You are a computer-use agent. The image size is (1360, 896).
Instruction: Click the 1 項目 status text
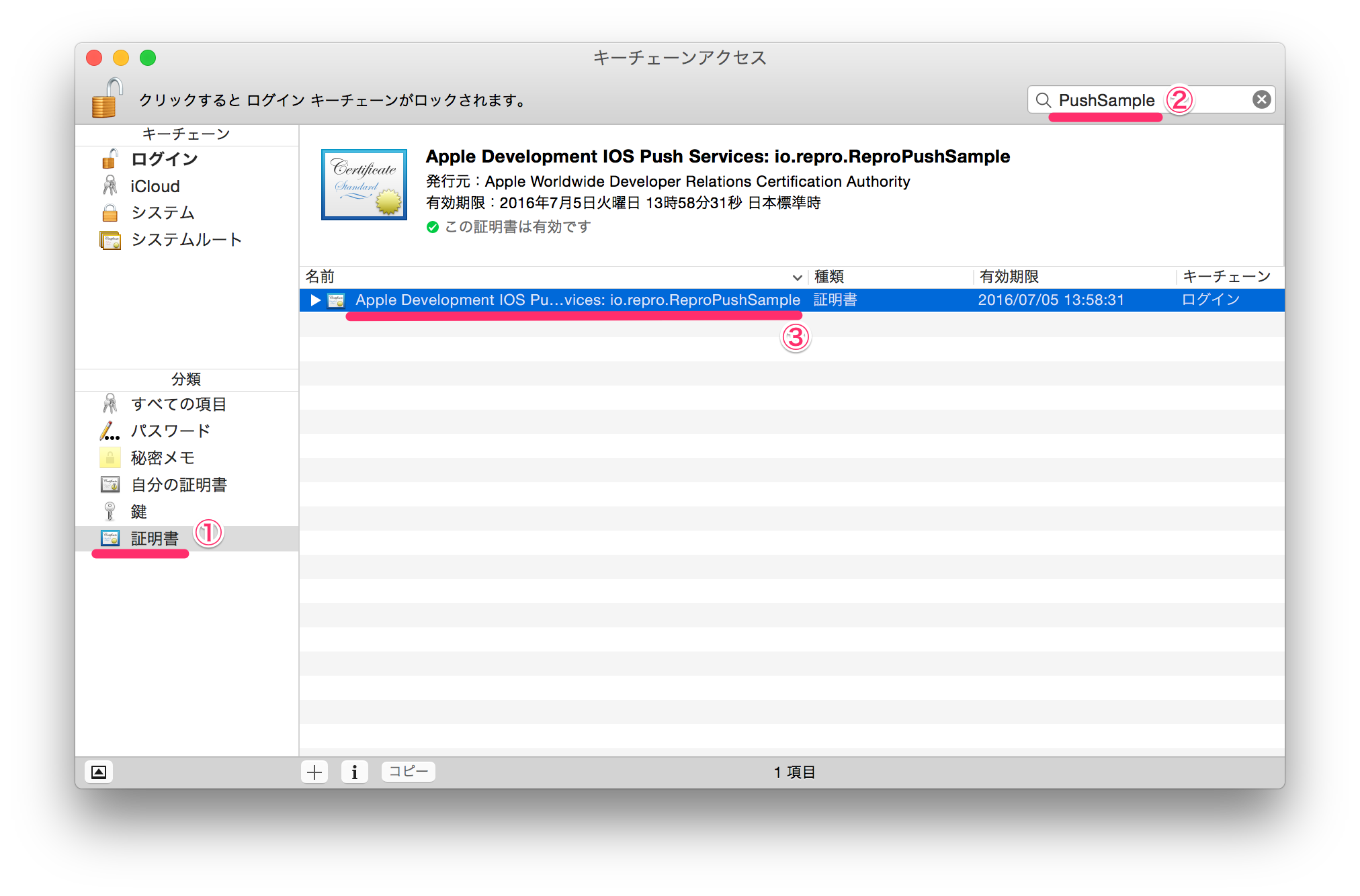(794, 772)
